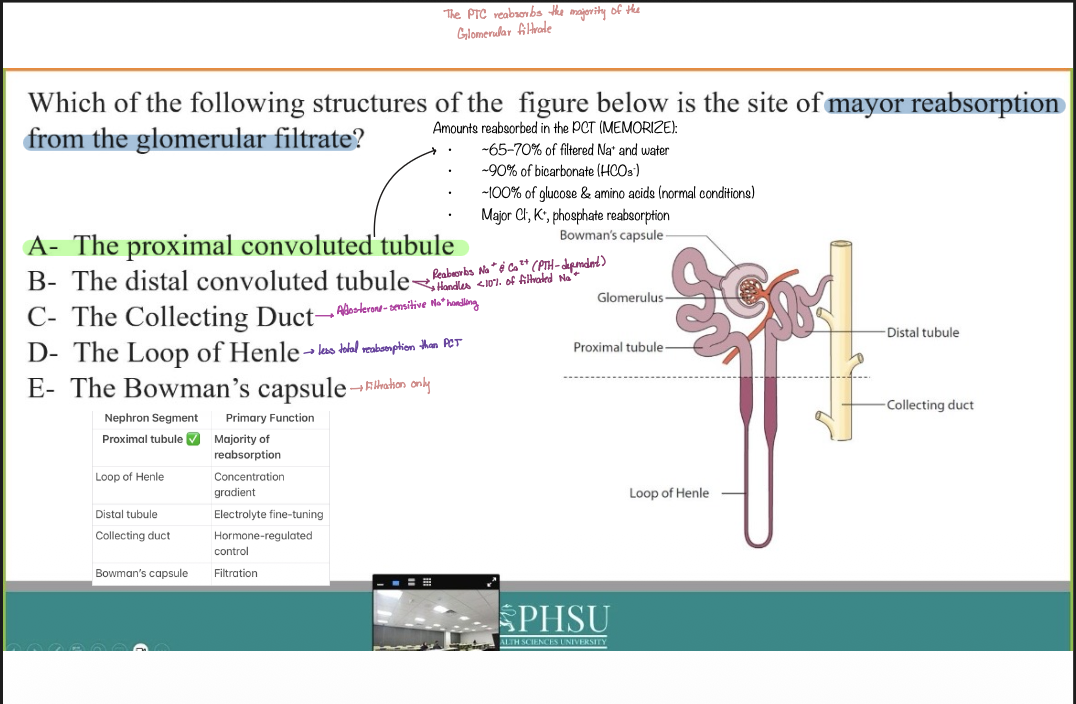Switch video panel to grid gallery view
Image resolution: width=1076 pixels, height=704 pixels.
click(x=427, y=583)
